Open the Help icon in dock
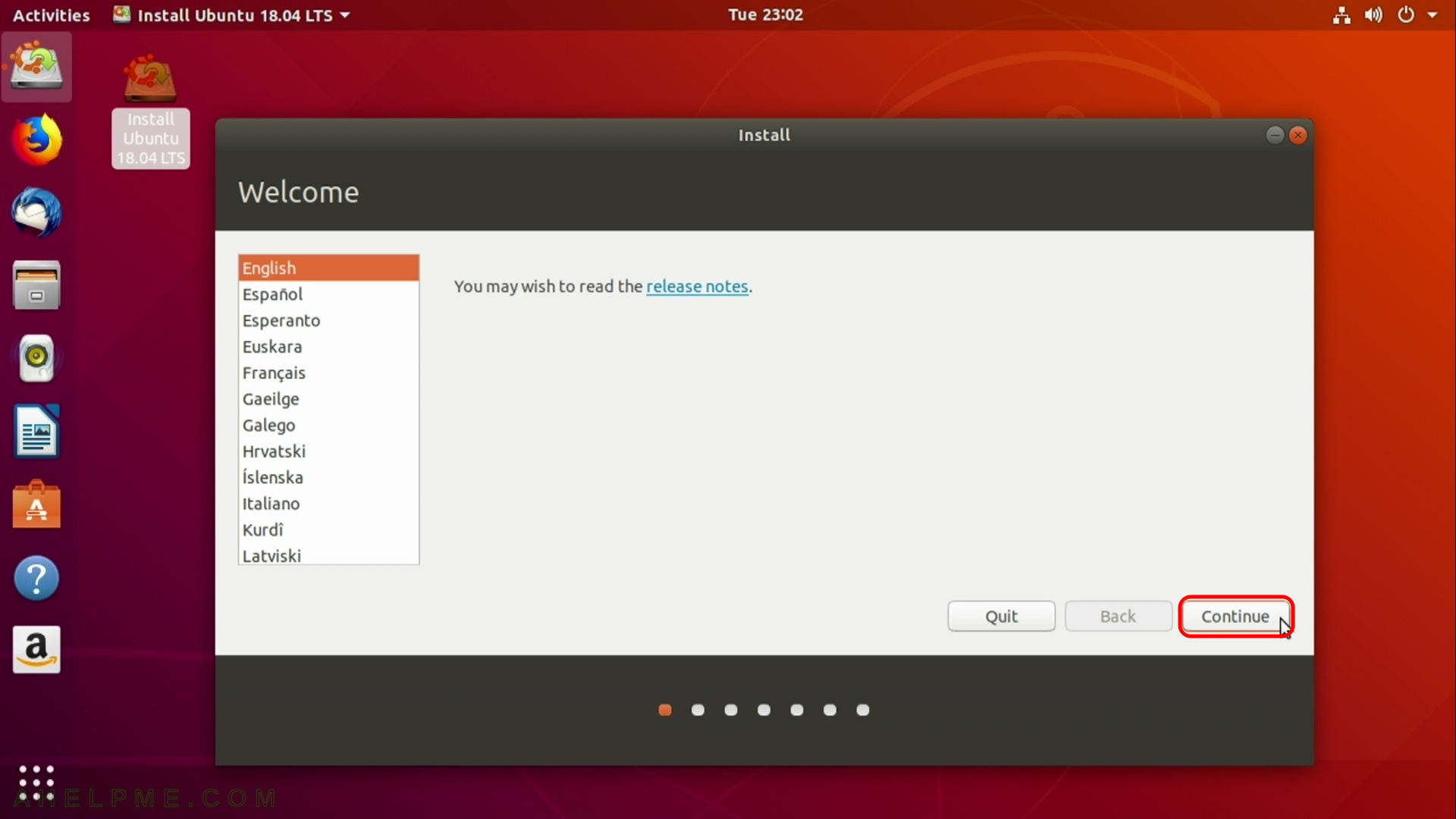The image size is (1456, 819). pyautogui.click(x=36, y=578)
